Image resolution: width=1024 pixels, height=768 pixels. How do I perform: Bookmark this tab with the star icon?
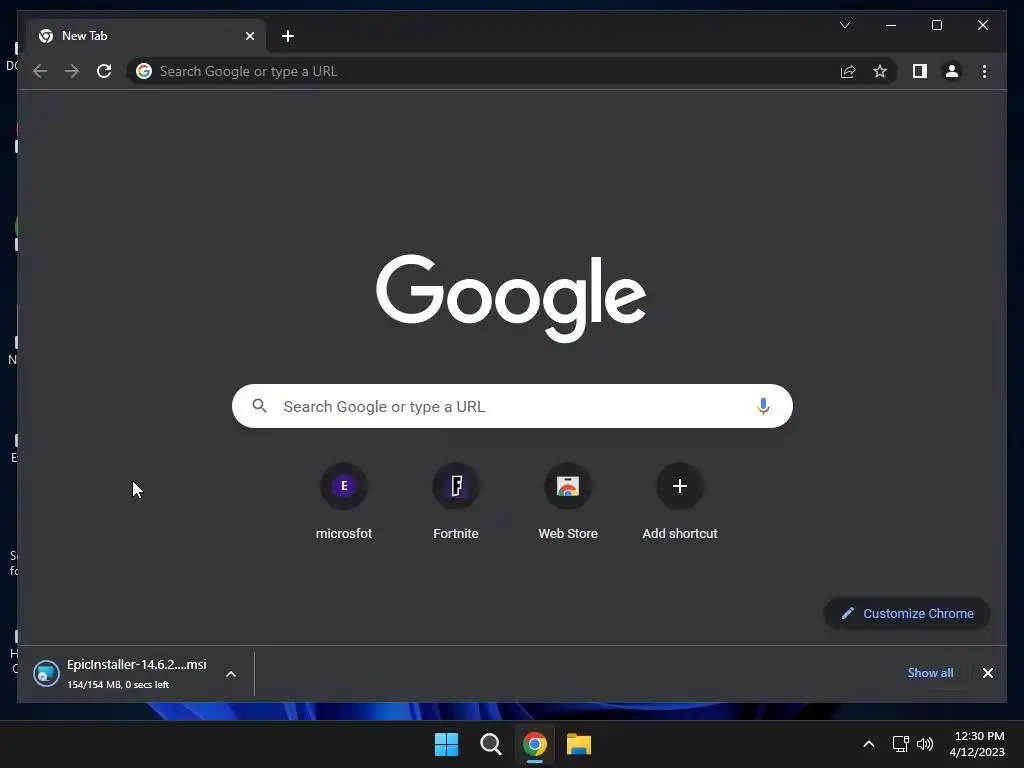[x=880, y=71]
